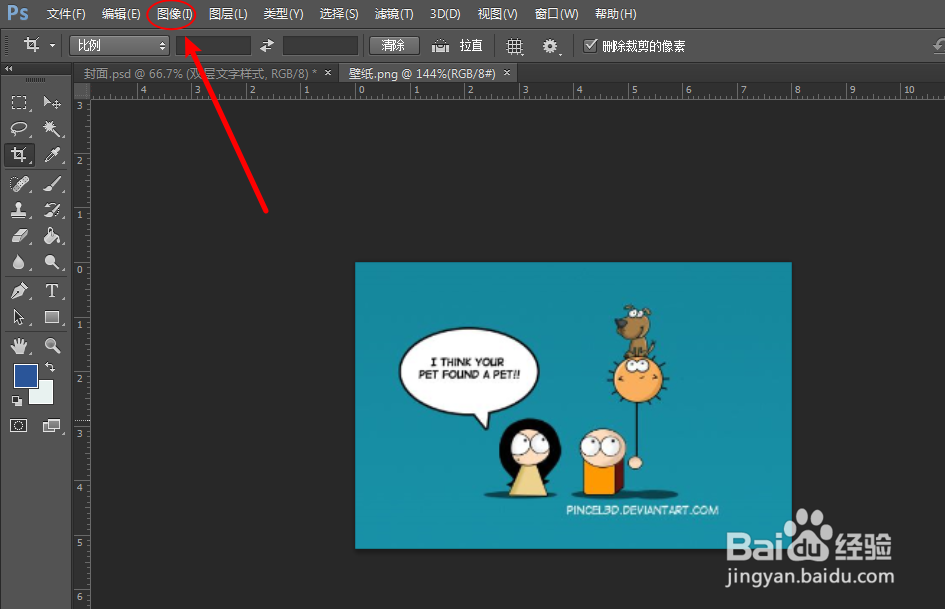Toggle Quick Mask mode
The height and width of the screenshot is (609, 945).
point(19,426)
